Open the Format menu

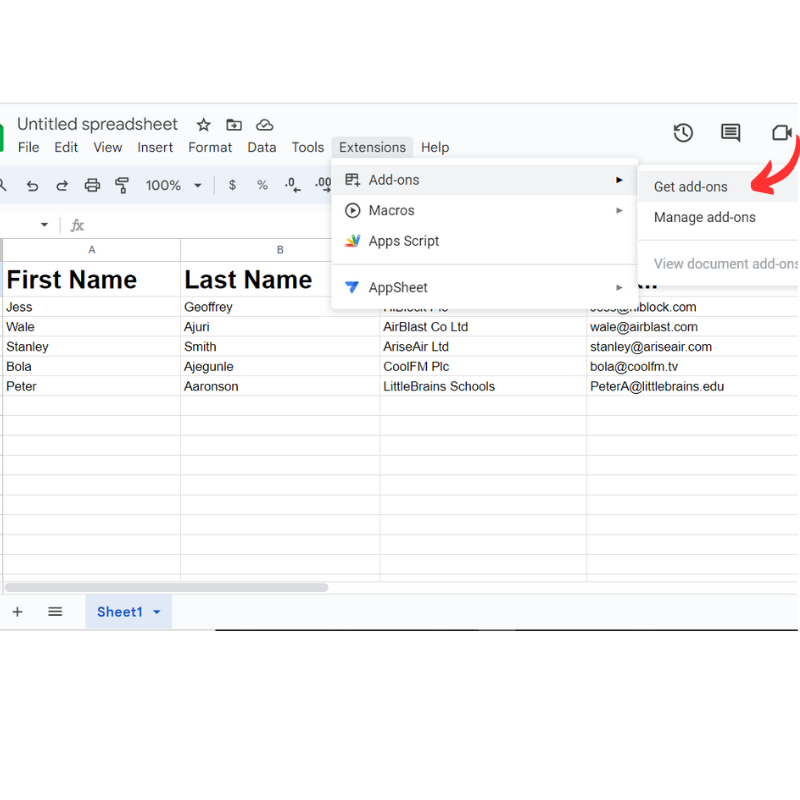210,147
